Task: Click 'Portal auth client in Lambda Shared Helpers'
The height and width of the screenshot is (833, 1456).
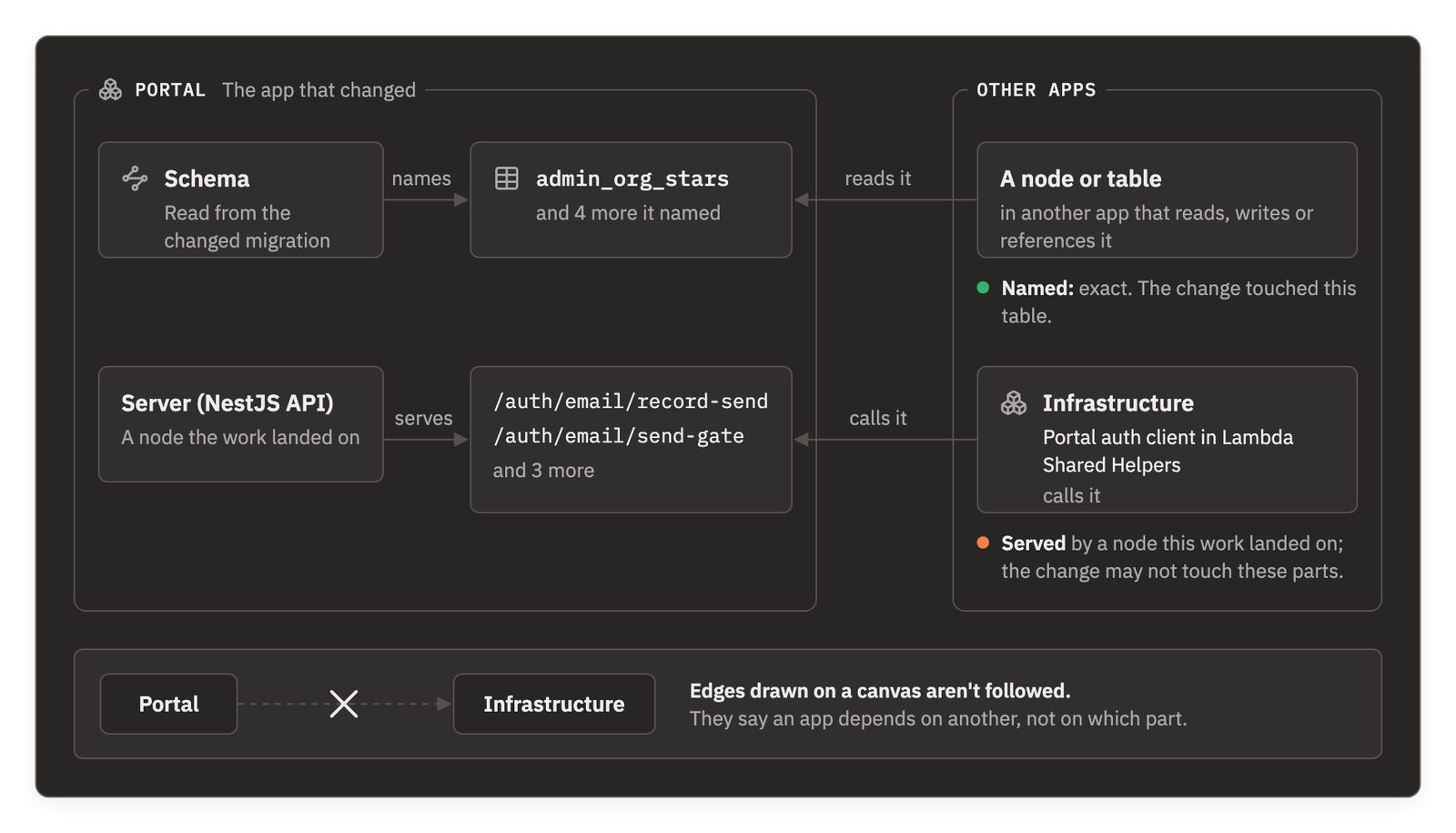Action: click(1168, 451)
